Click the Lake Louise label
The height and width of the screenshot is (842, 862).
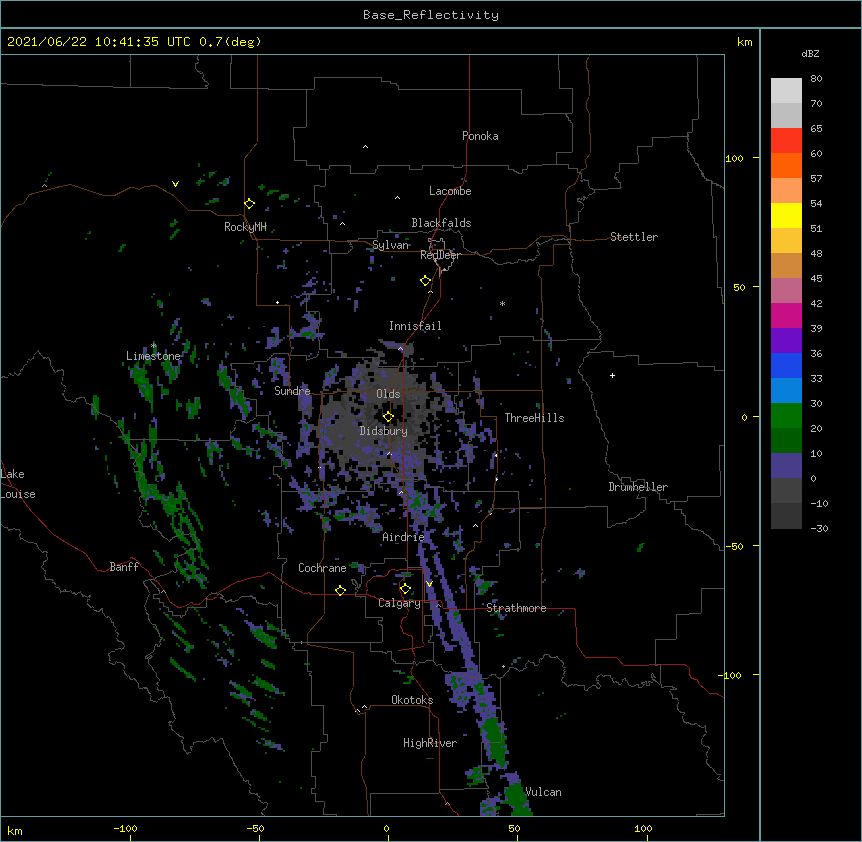[x=18, y=484]
